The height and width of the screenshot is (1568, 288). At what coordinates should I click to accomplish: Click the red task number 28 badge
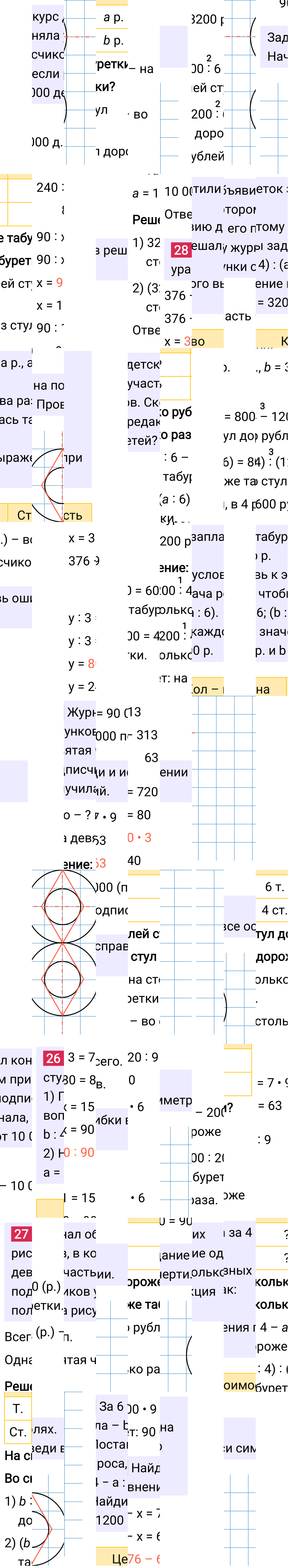coord(181,250)
